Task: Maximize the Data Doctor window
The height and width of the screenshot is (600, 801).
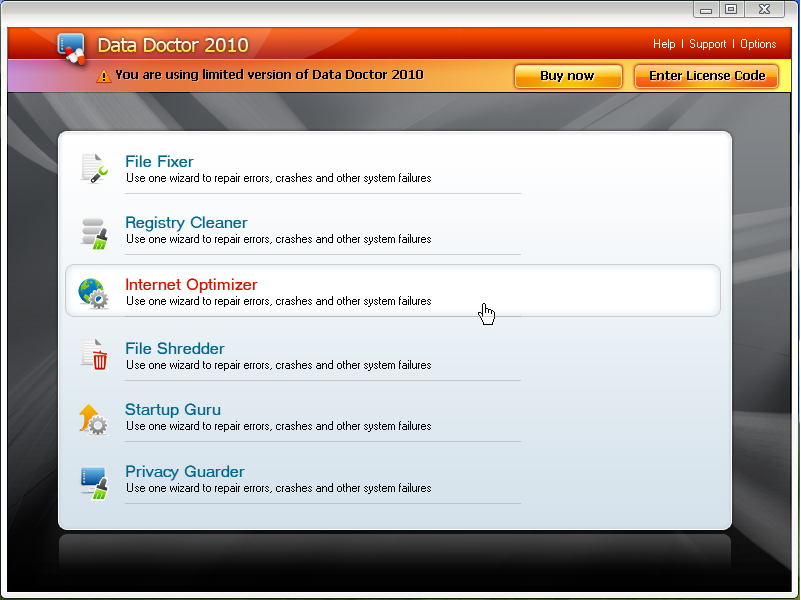Action: coord(731,9)
